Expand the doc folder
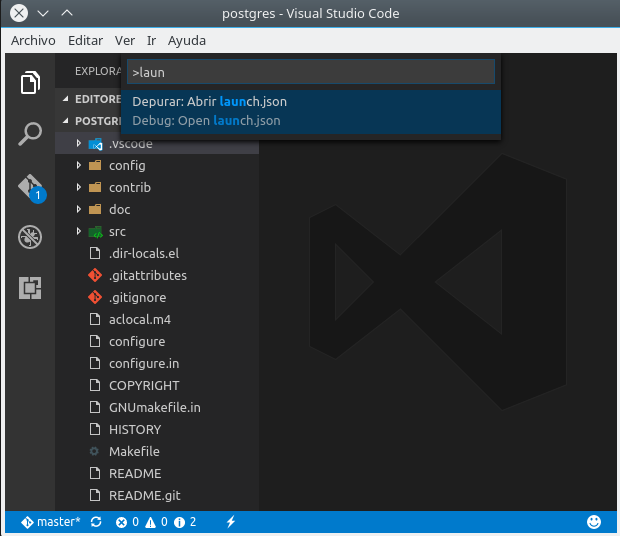Image resolution: width=620 pixels, height=536 pixels. click(x=119, y=210)
